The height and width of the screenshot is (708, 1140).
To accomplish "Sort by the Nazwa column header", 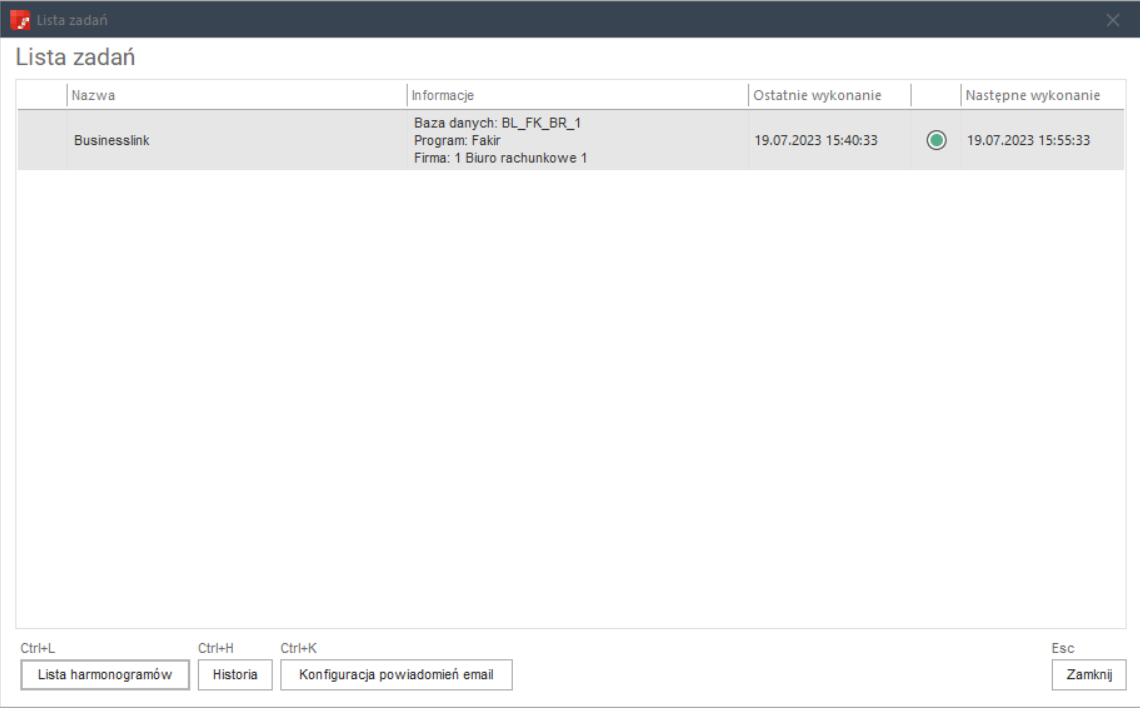I will [237, 95].
